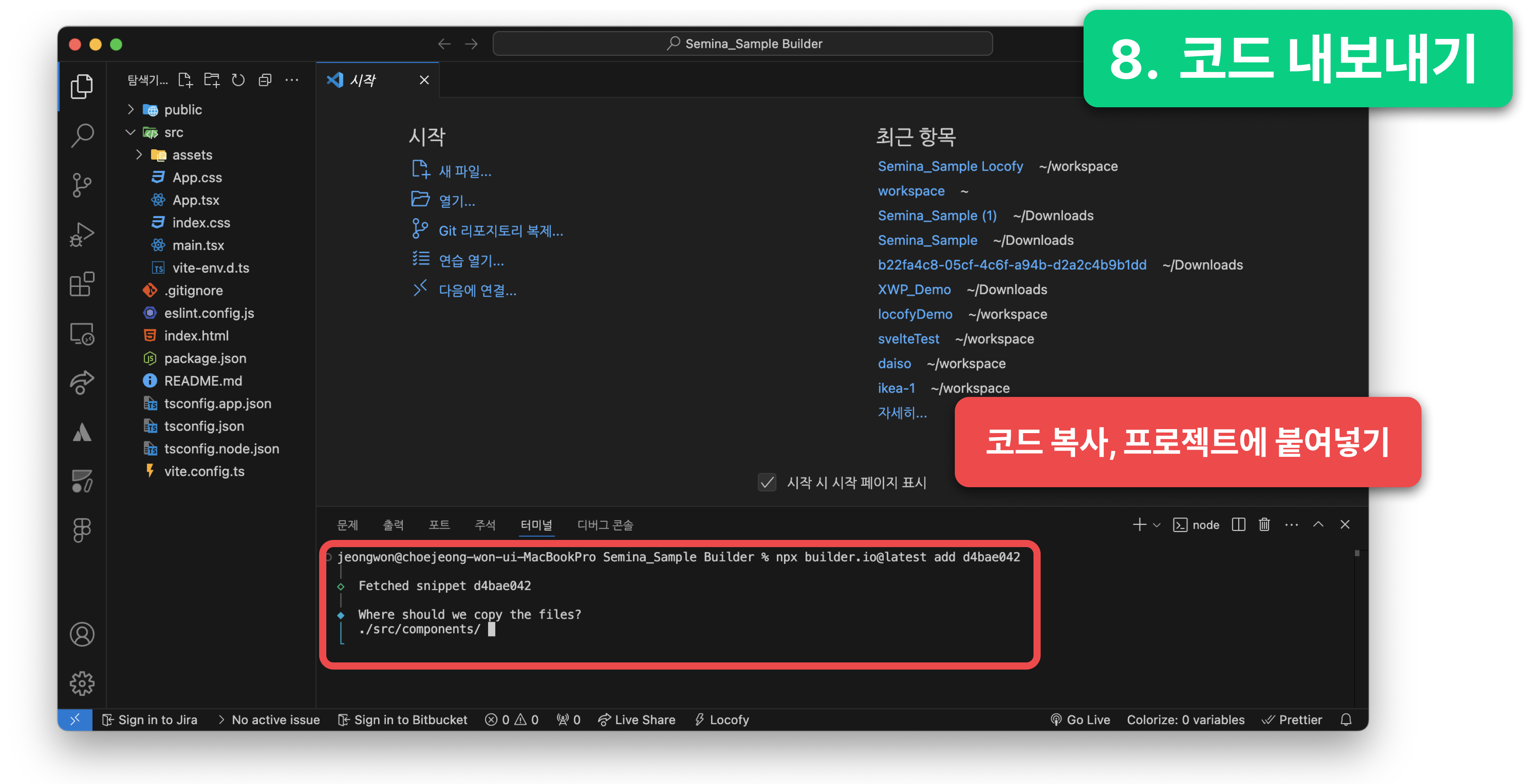Create a new file in explorer
This screenshot has height=784, width=1527.
pos(186,80)
